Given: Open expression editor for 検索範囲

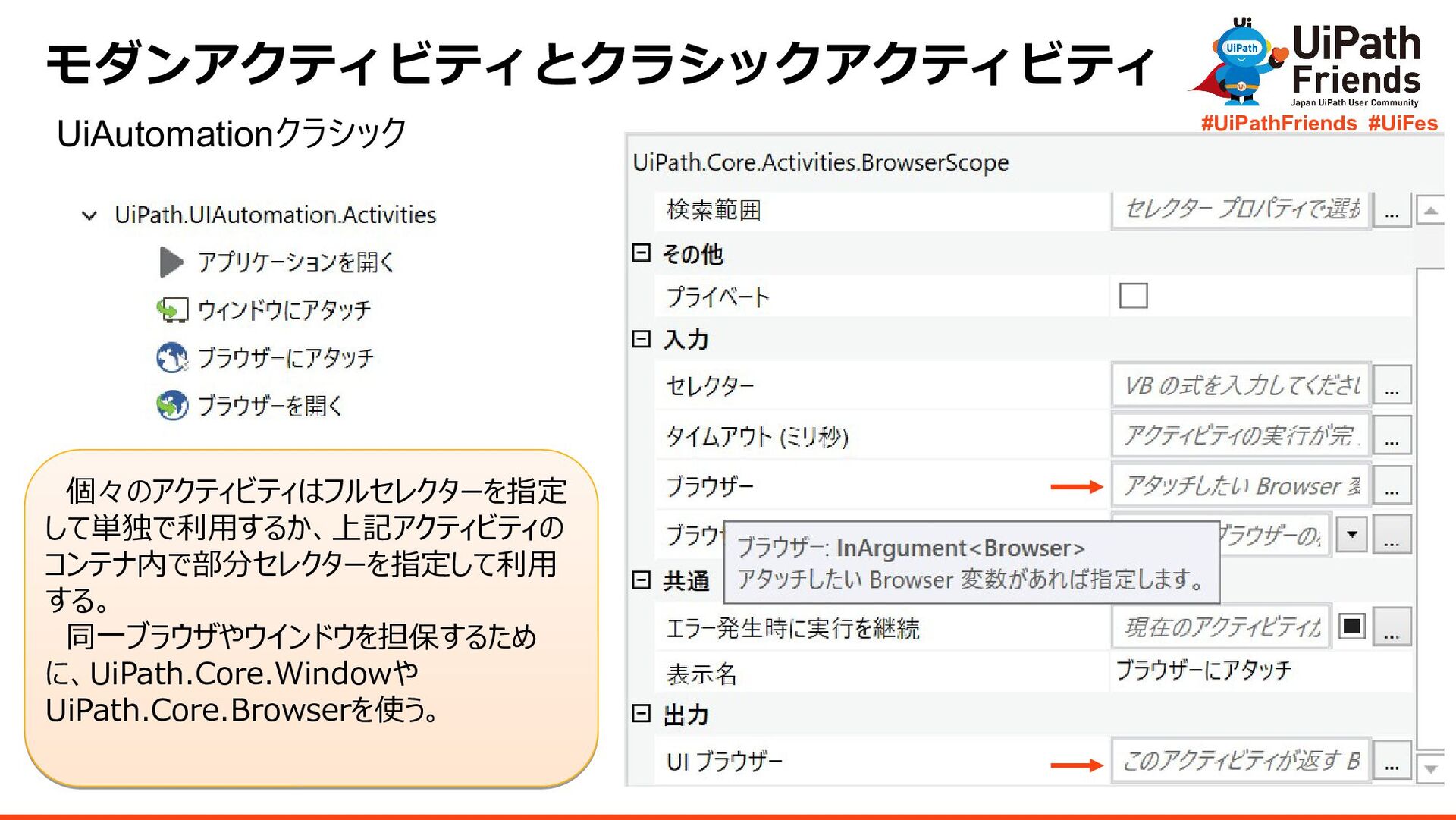Looking at the screenshot, I should click(x=1392, y=210).
